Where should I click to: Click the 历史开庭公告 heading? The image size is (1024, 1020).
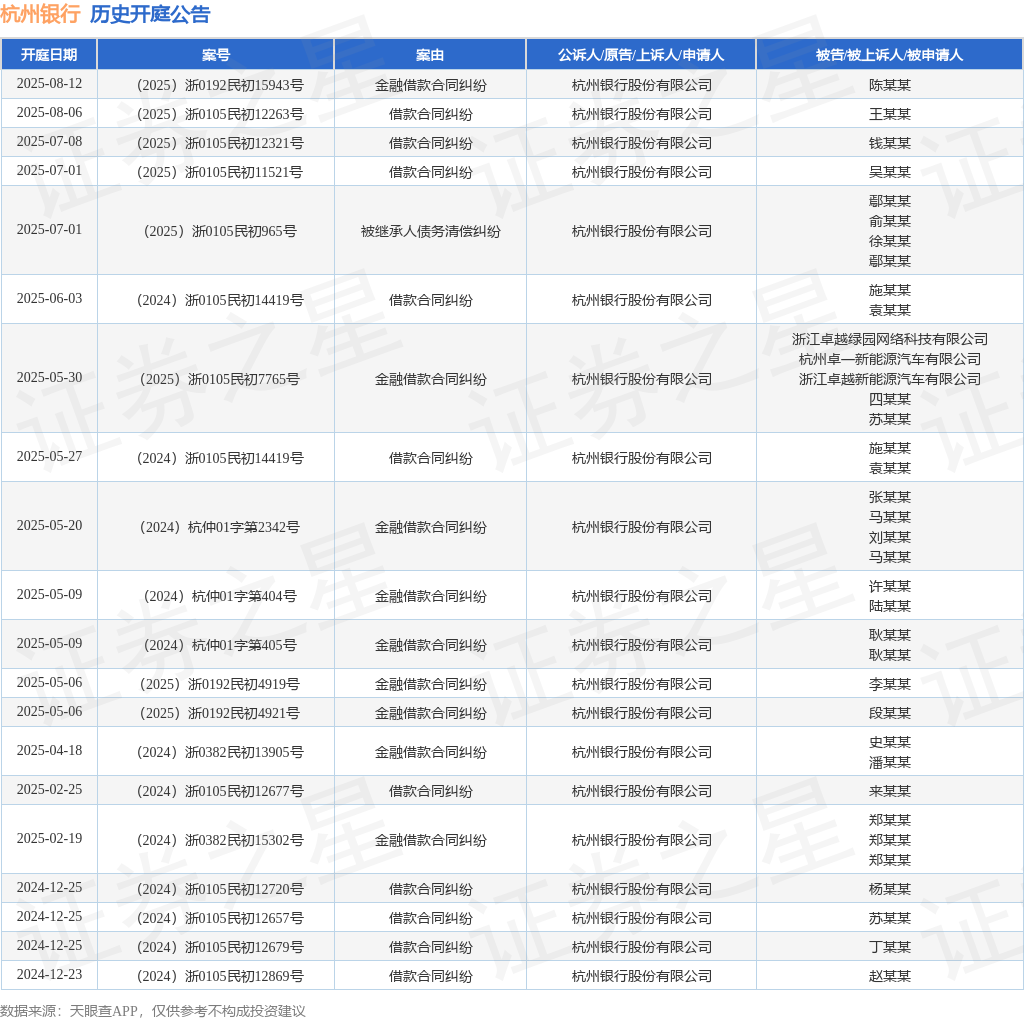coord(150,14)
